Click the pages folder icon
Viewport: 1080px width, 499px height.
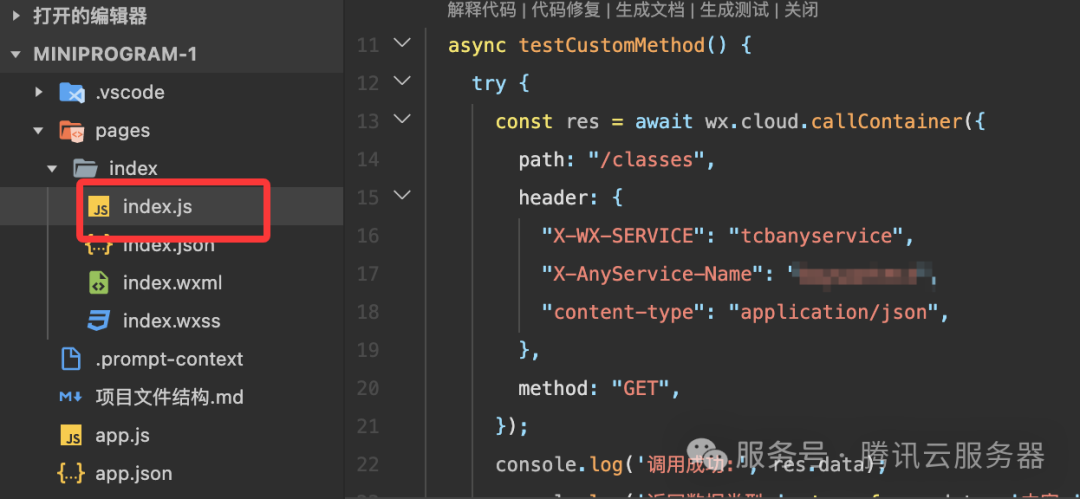point(72,130)
